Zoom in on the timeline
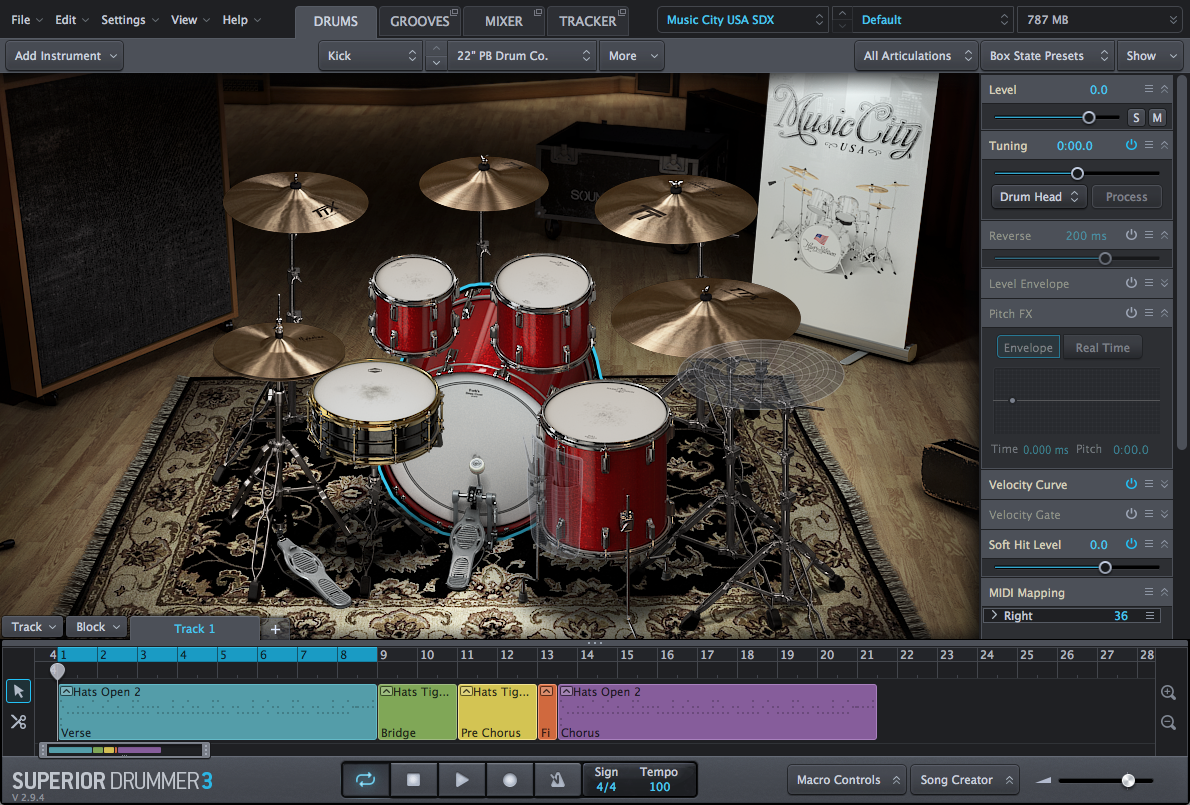This screenshot has width=1190, height=805. 1168,693
